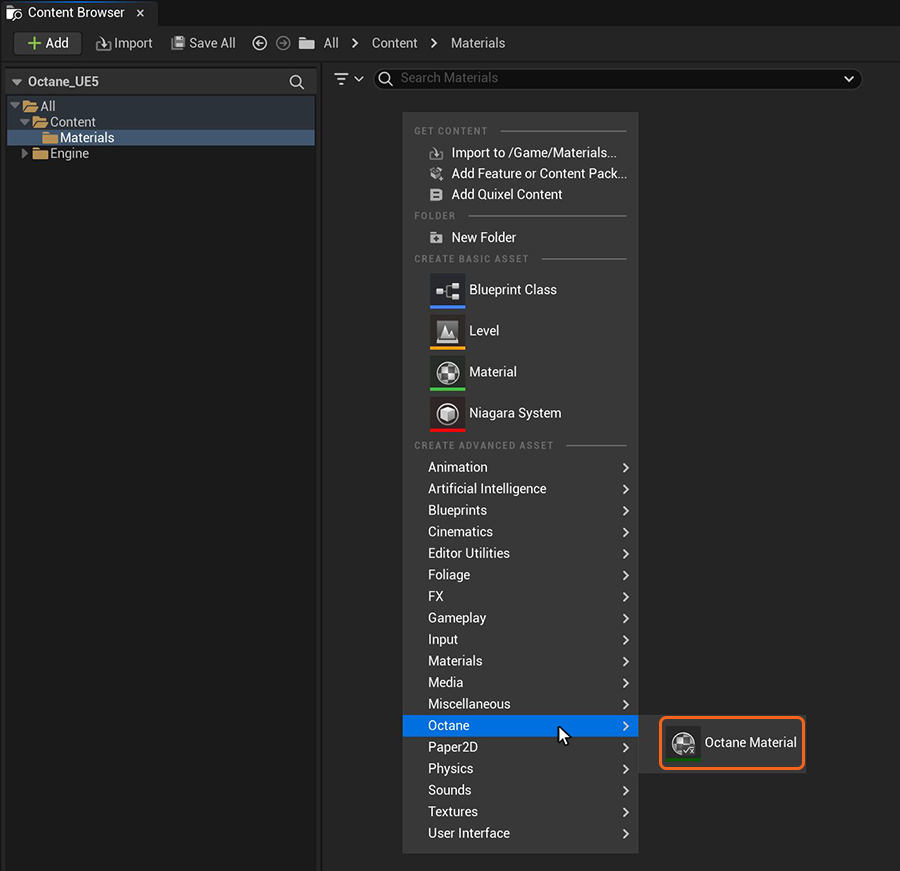This screenshot has height=871, width=900.
Task: Click the Search Materials input field
Action: tap(618, 79)
